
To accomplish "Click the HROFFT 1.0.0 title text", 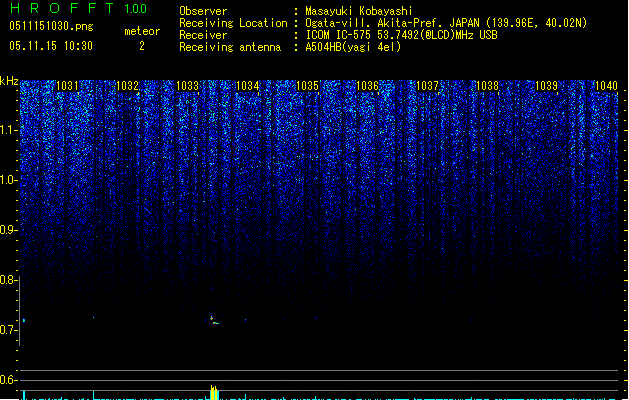I will click(x=78, y=8).
